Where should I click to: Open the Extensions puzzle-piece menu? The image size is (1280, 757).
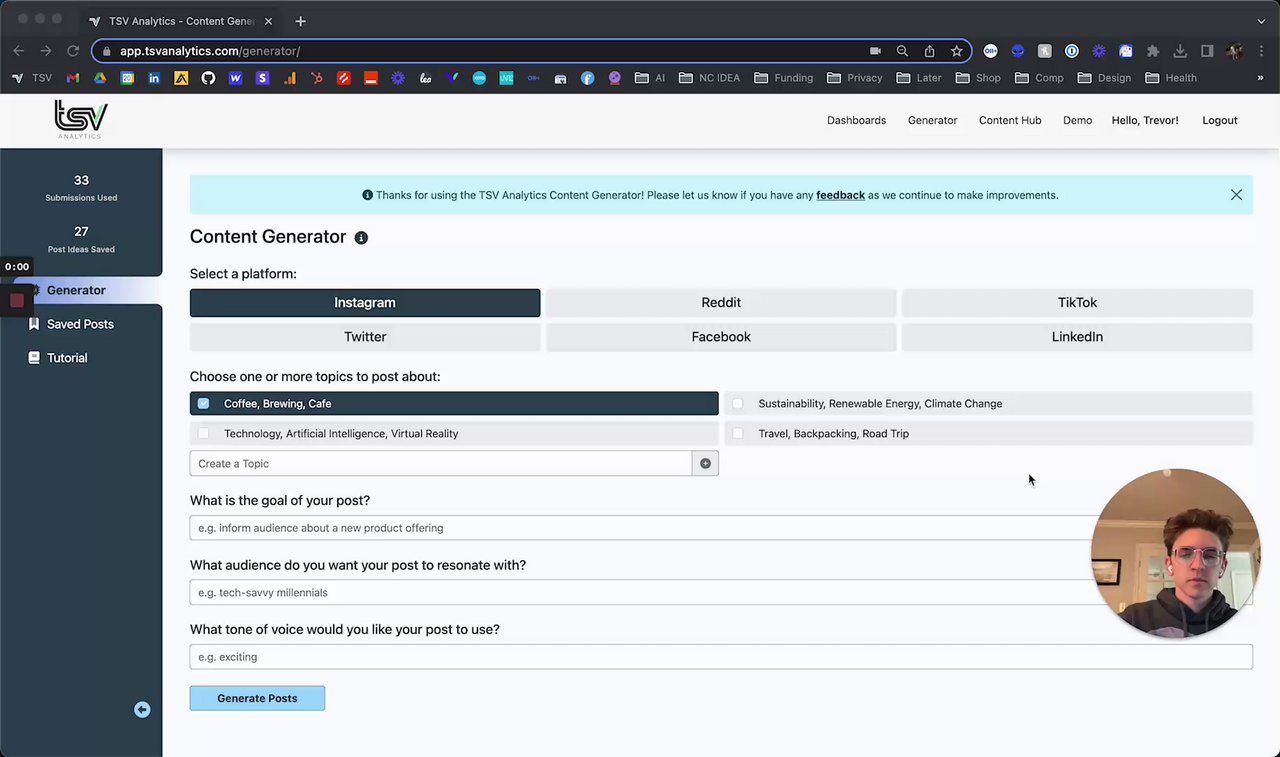point(1153,51)
